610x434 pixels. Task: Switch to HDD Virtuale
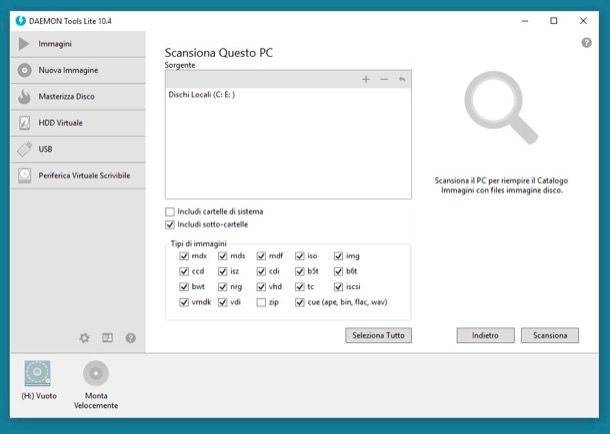(78, 123)
